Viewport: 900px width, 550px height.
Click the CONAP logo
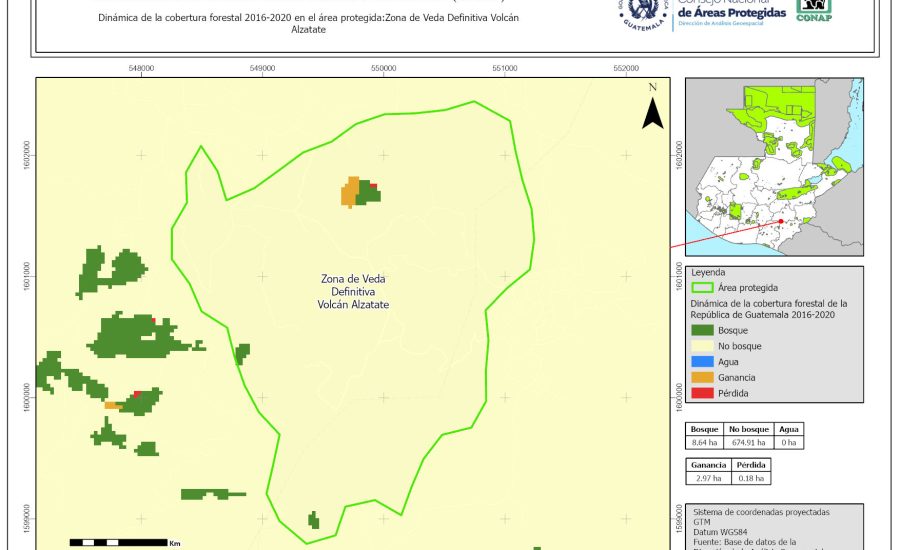tap(813, 9)
